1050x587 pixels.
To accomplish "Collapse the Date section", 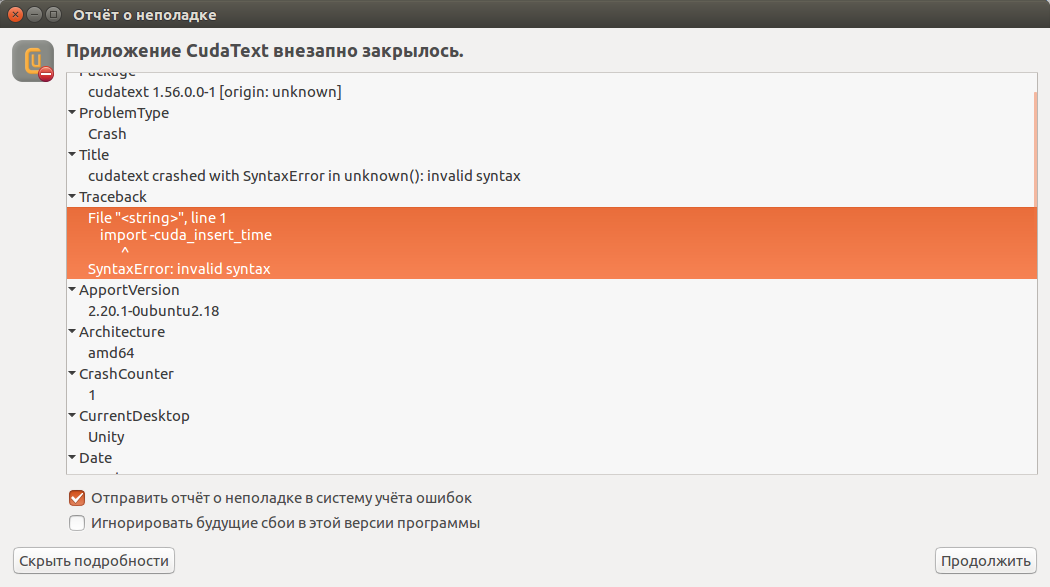I will tap(72, 458).
